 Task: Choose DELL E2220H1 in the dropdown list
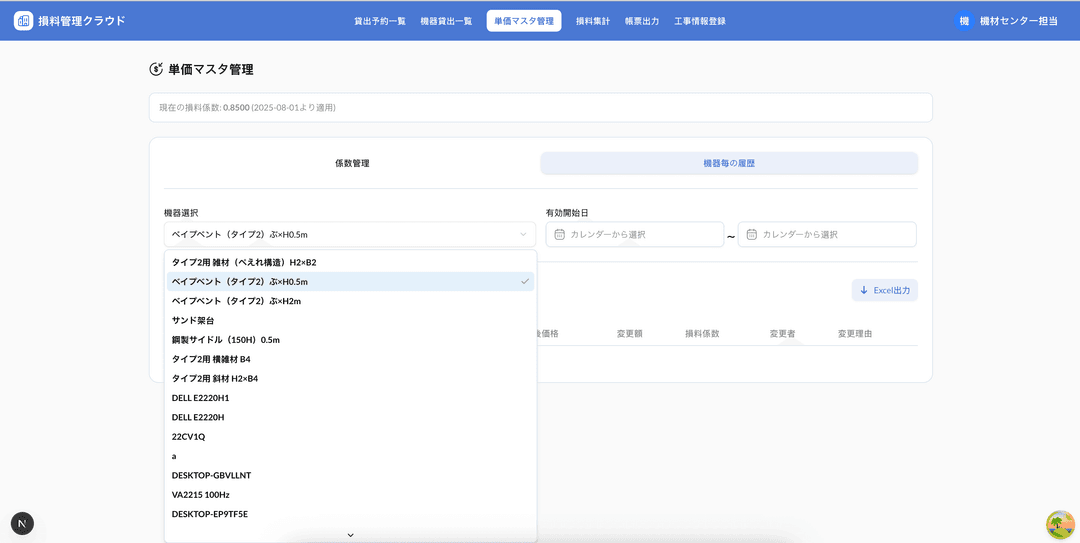pyautogui.click(x=200, y=398)
